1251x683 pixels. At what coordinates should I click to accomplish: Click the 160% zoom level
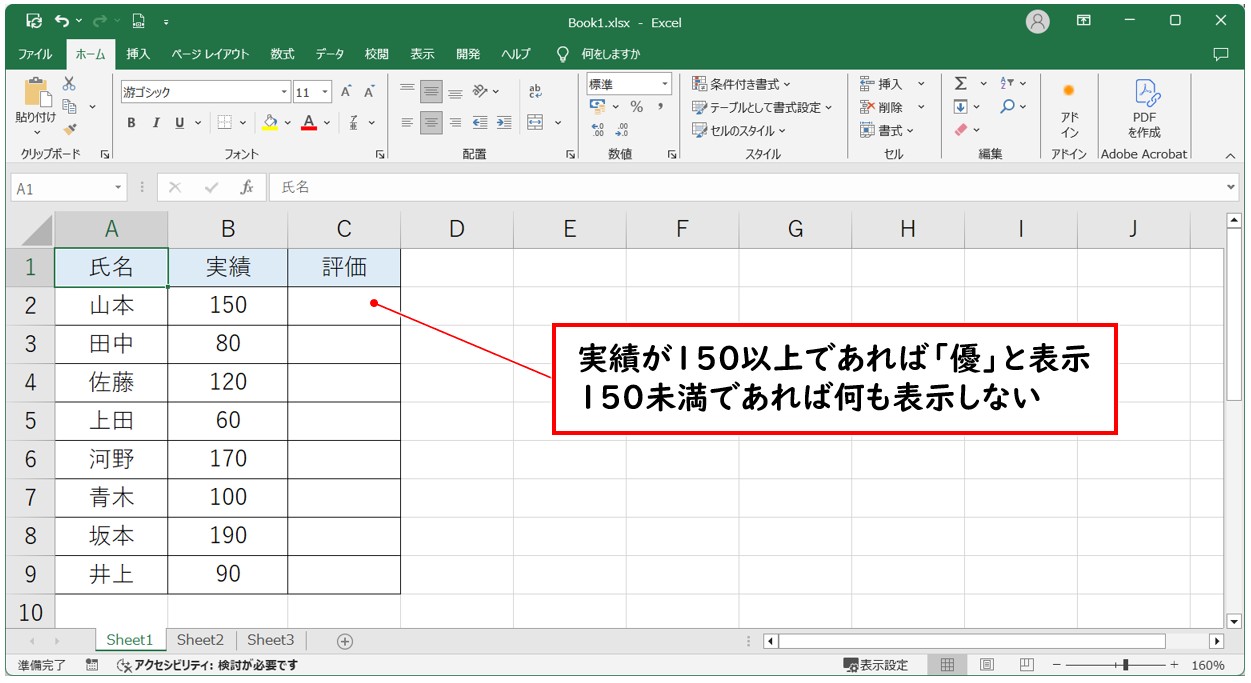[1208, 665]
